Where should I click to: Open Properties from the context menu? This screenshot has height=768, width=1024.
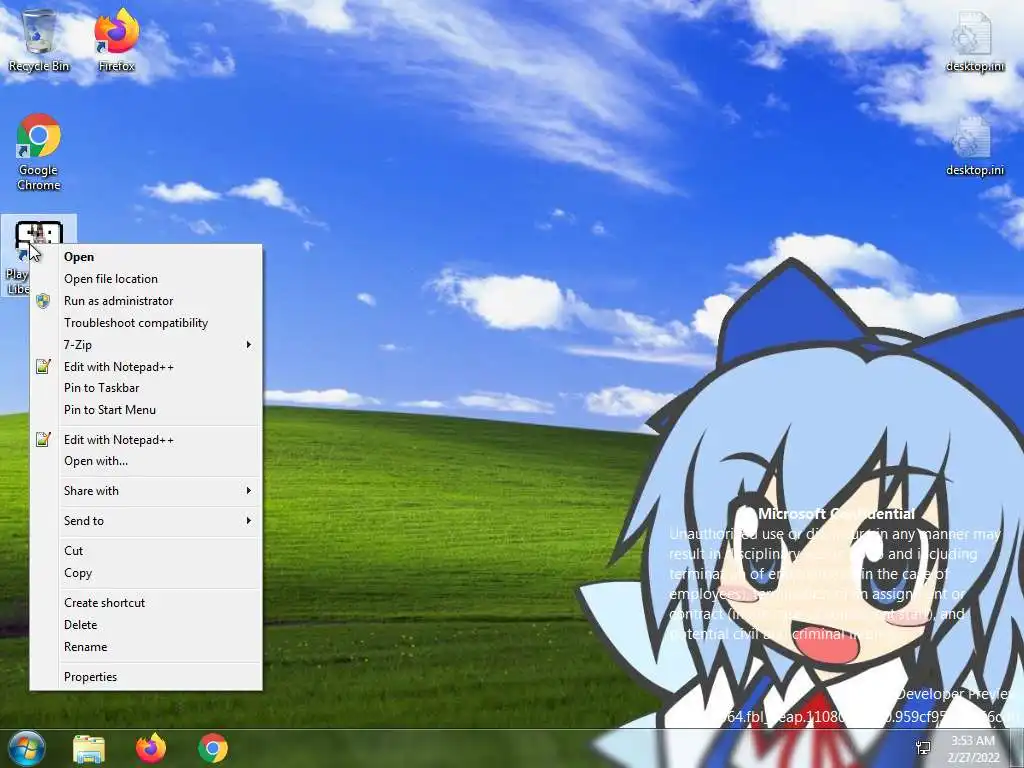(146, 677)
